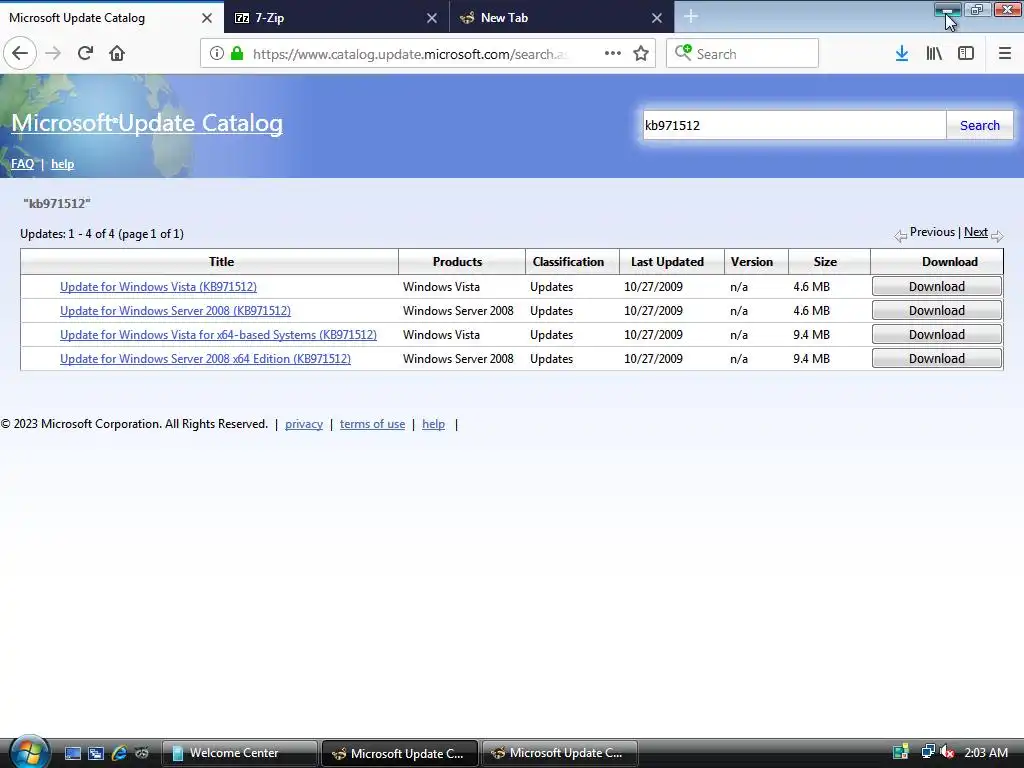Open Update for Windows Vista (KB971512) link
Viewport: 1024px width, 768px height.
(x=158, y=287)
